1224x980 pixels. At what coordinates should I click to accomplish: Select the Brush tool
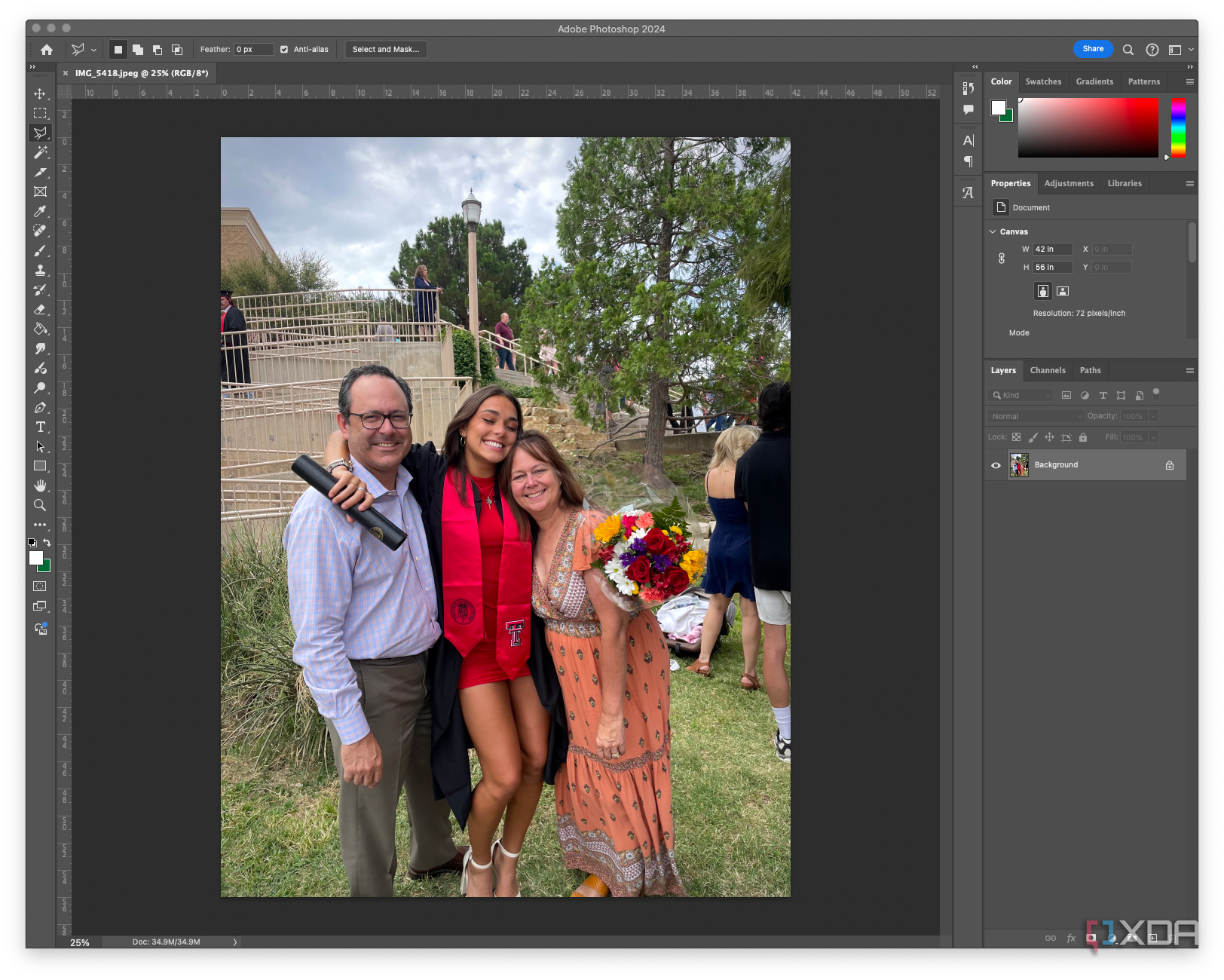40,250
